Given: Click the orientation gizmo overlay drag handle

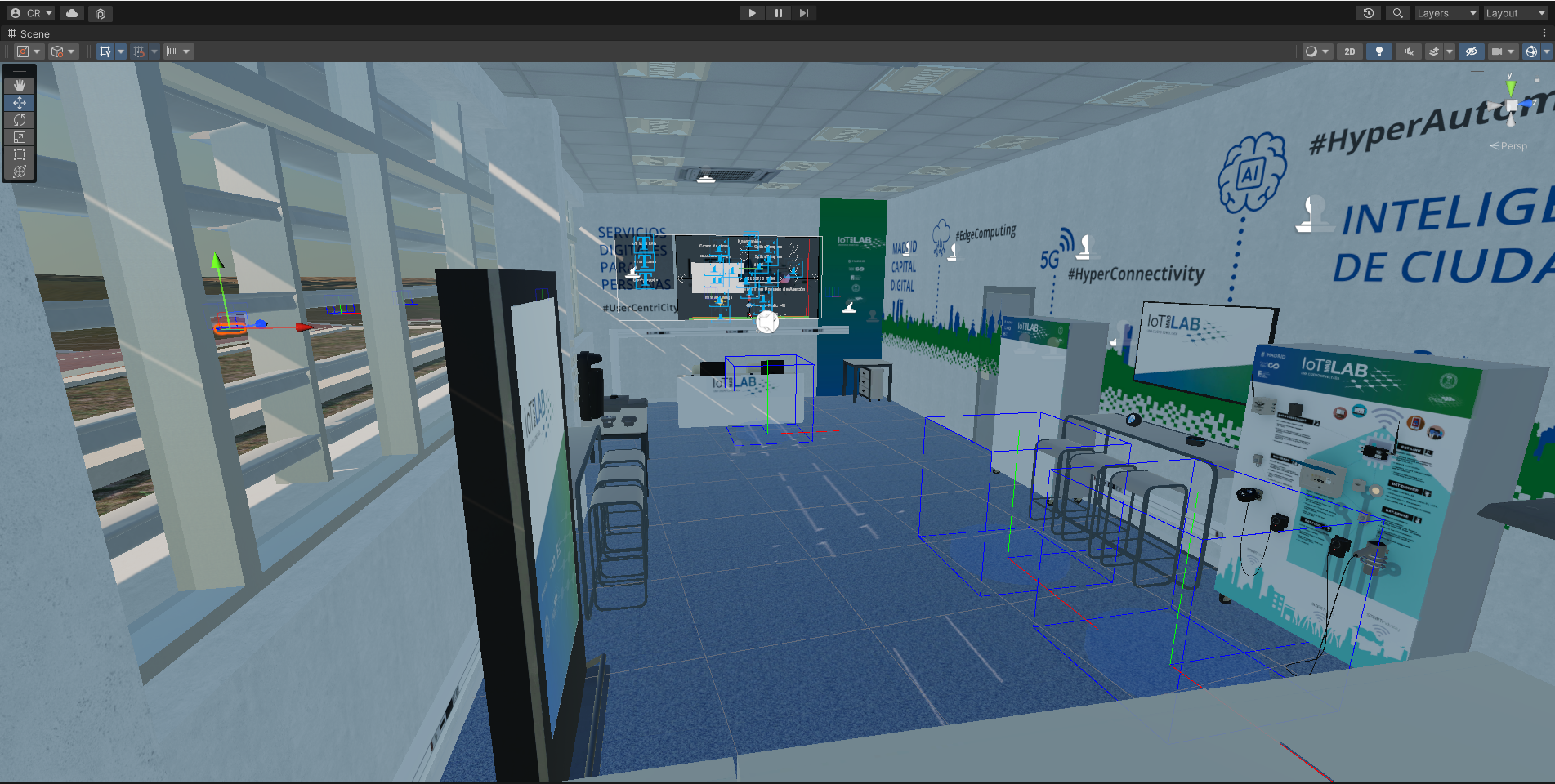Looking at the screenshot, I should (x=1477, y=70).
